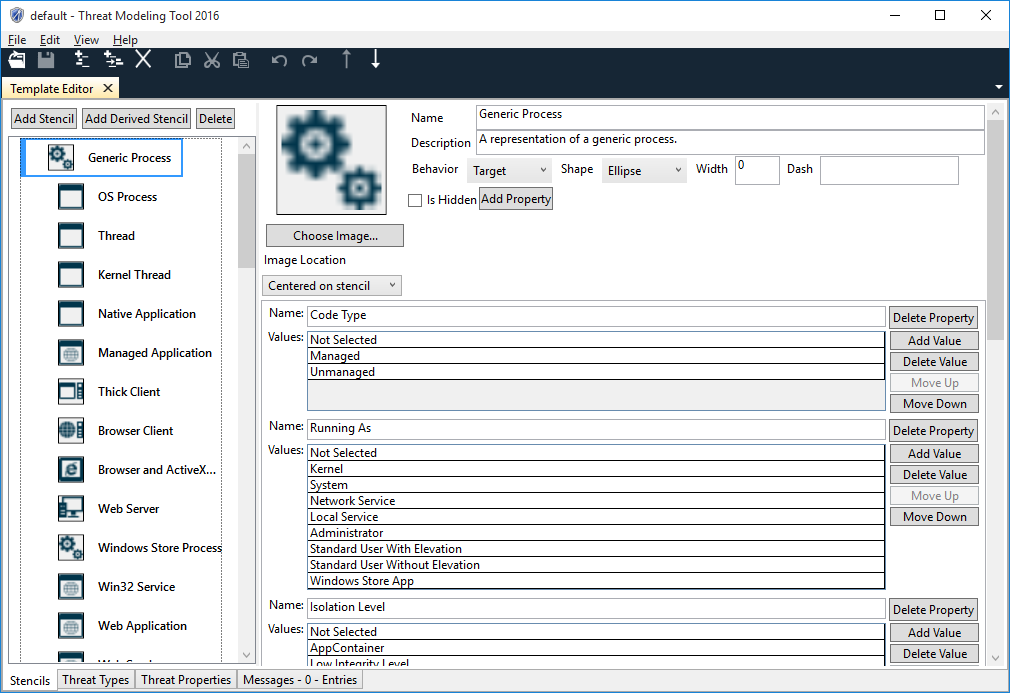Image resolution: width=1010 pixels, height=693 pixels.
Task: Click the Add Derived Stencil button
Action: (x=137, y=119)
